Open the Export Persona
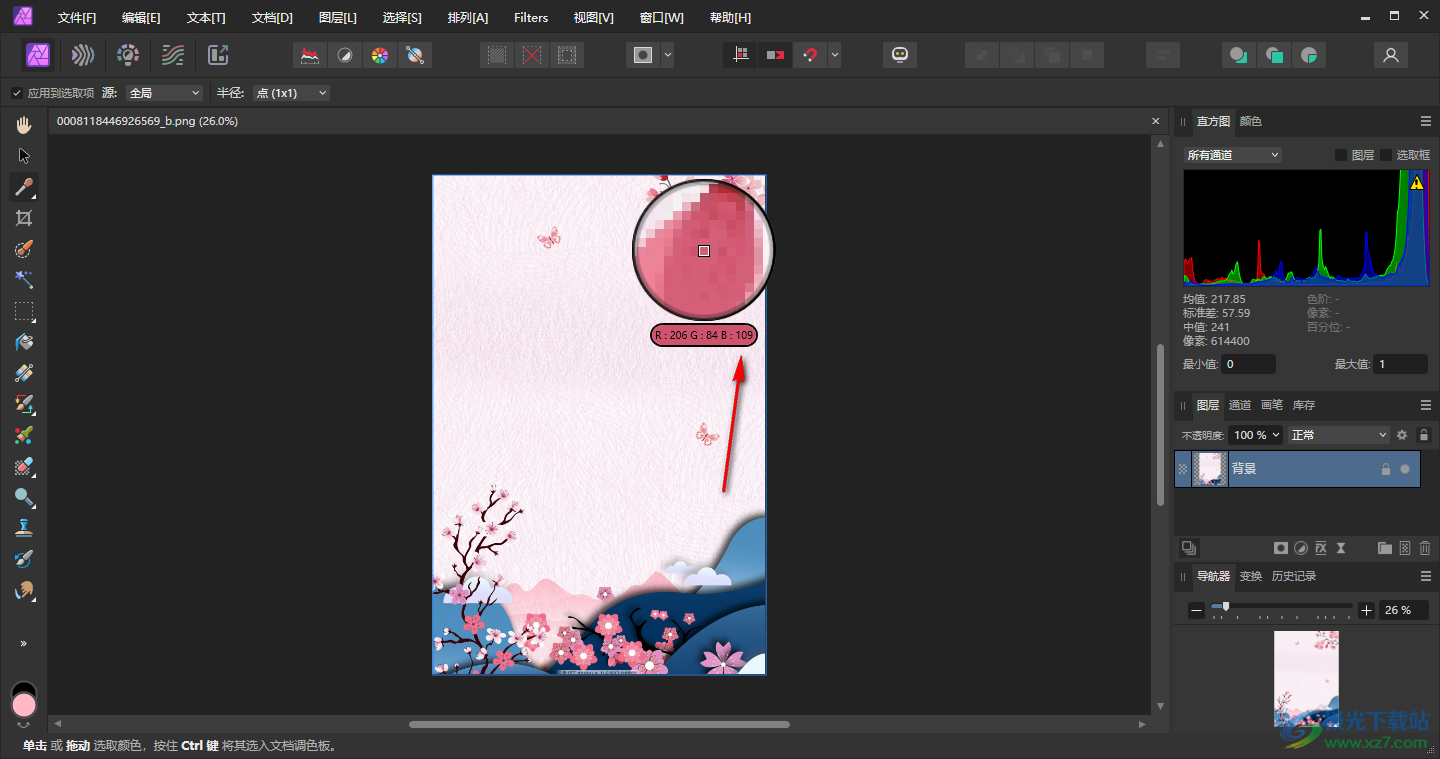 point(217,55)
